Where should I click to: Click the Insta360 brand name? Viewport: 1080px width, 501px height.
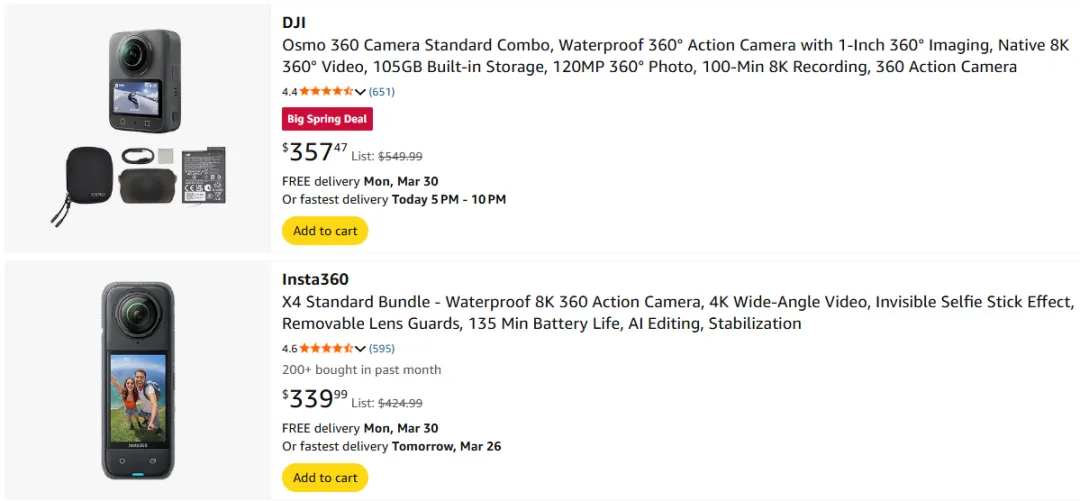[315, 279]
